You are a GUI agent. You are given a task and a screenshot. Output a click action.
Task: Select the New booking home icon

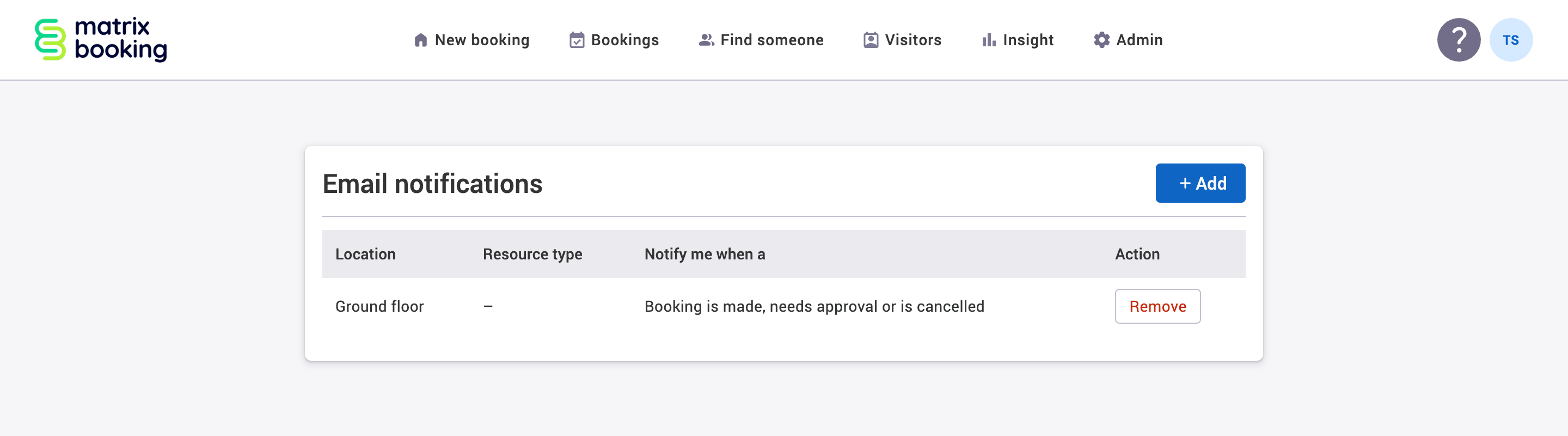pyautogui.click(x=421, y=40)
